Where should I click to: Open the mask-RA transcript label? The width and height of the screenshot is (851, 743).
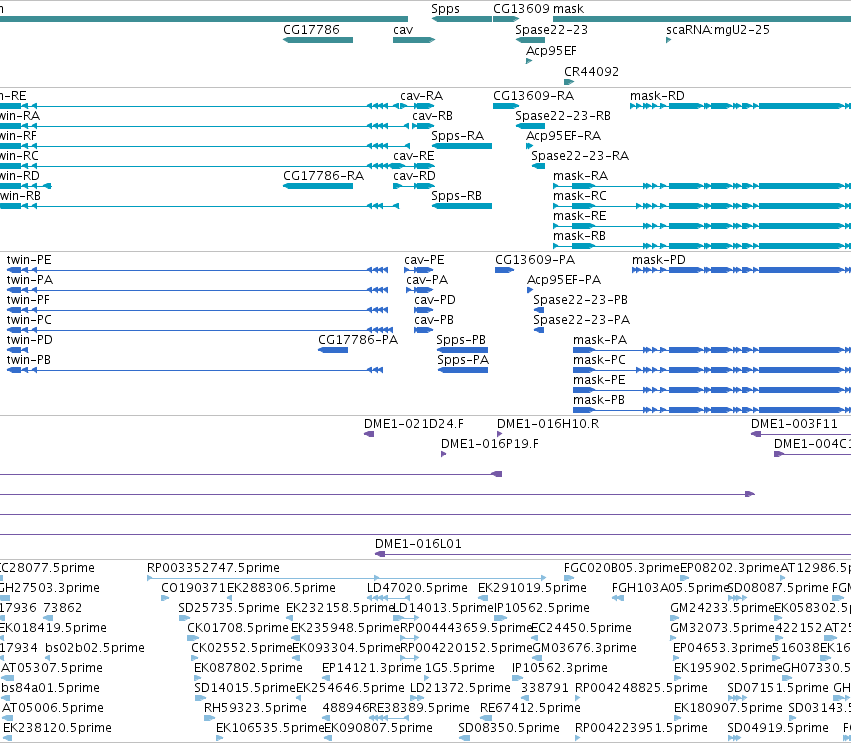581,176
